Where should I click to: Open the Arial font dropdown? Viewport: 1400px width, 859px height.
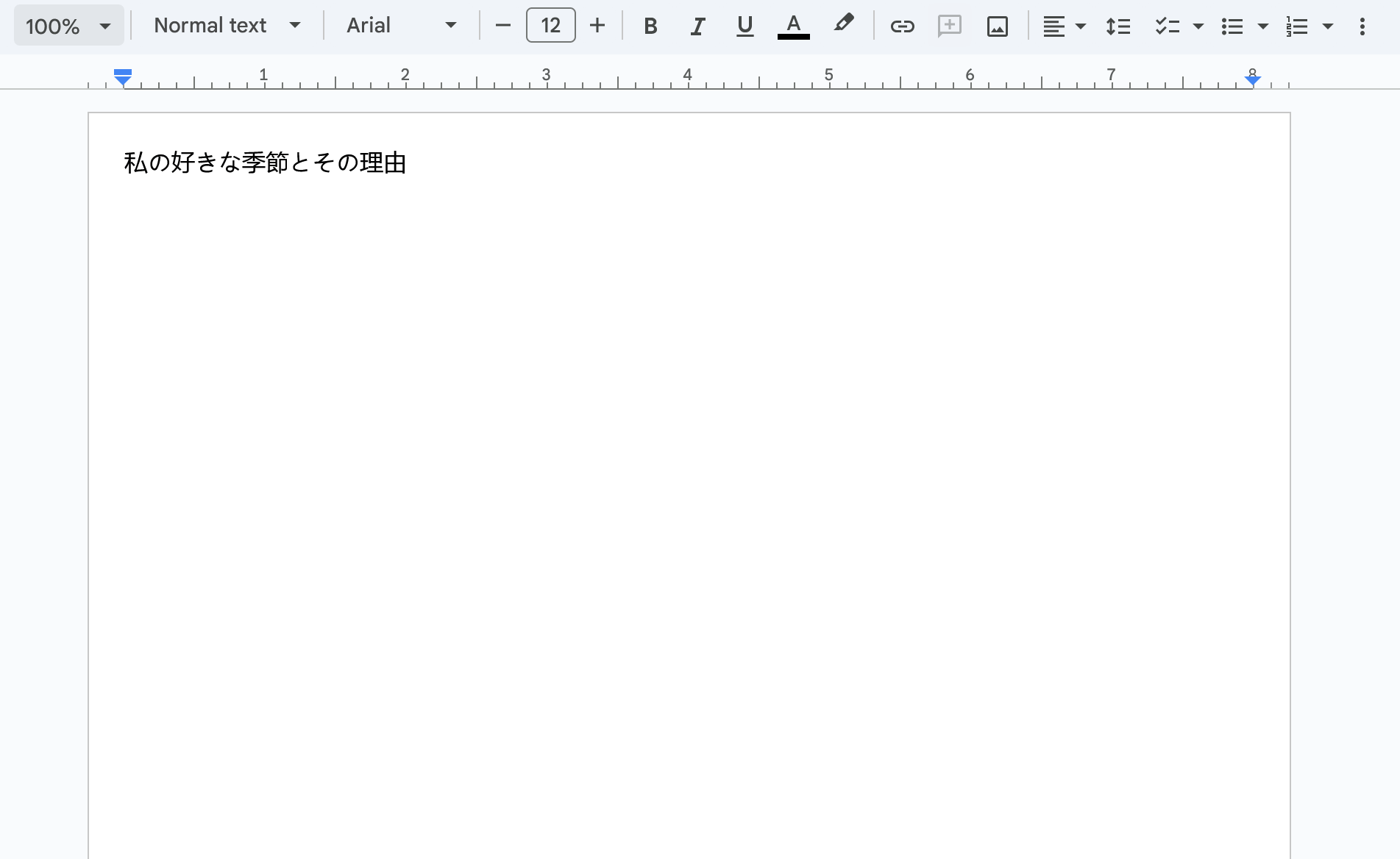tap(401, 26)
